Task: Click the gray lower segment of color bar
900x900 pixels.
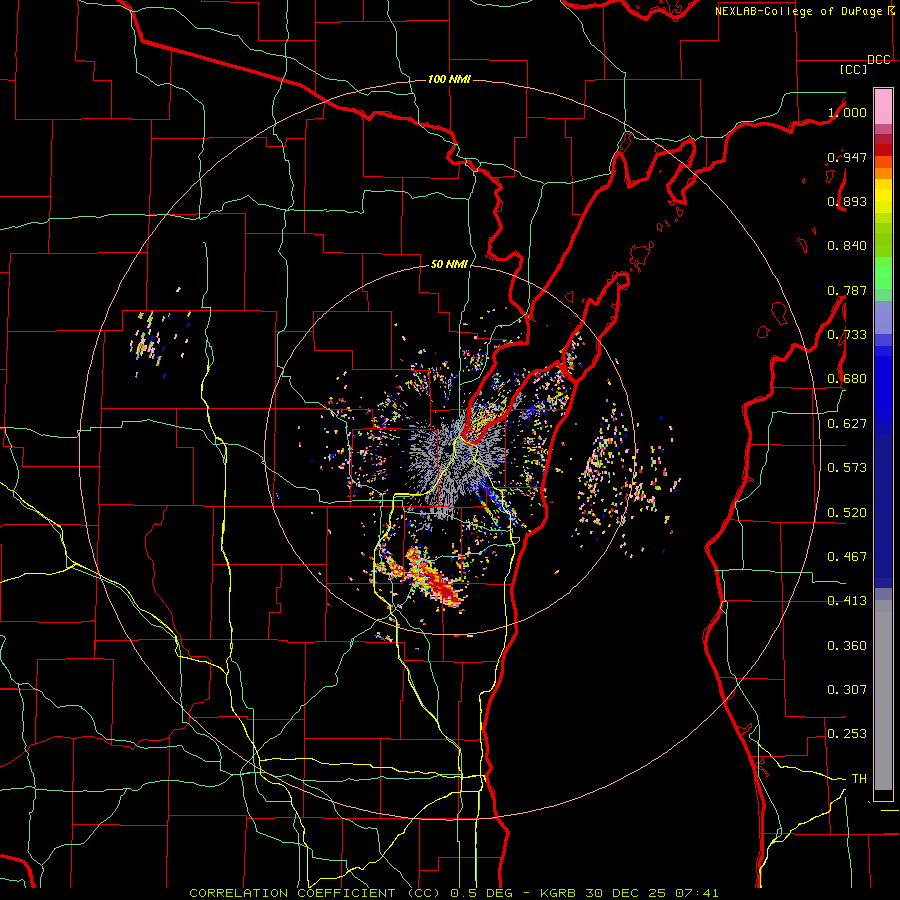Action: pyautogui.click(x=883, y=695)
